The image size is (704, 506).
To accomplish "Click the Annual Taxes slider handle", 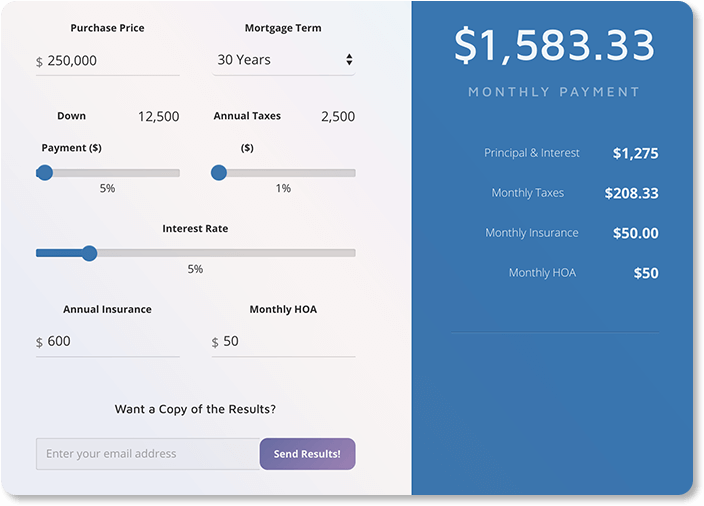I will tap(219, 173).
